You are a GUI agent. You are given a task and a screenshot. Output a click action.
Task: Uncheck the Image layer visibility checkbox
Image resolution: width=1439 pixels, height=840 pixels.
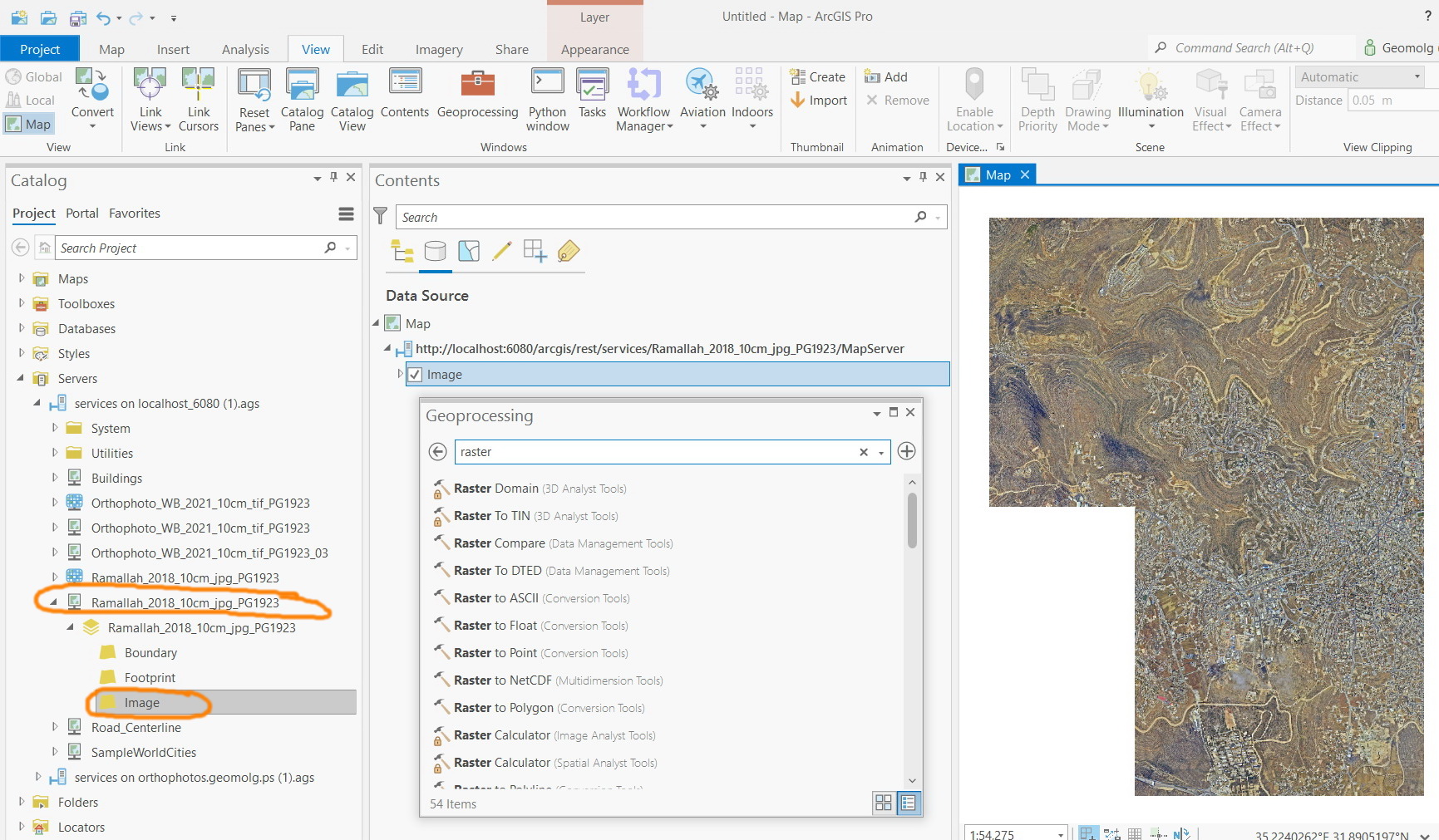(415, 374)
